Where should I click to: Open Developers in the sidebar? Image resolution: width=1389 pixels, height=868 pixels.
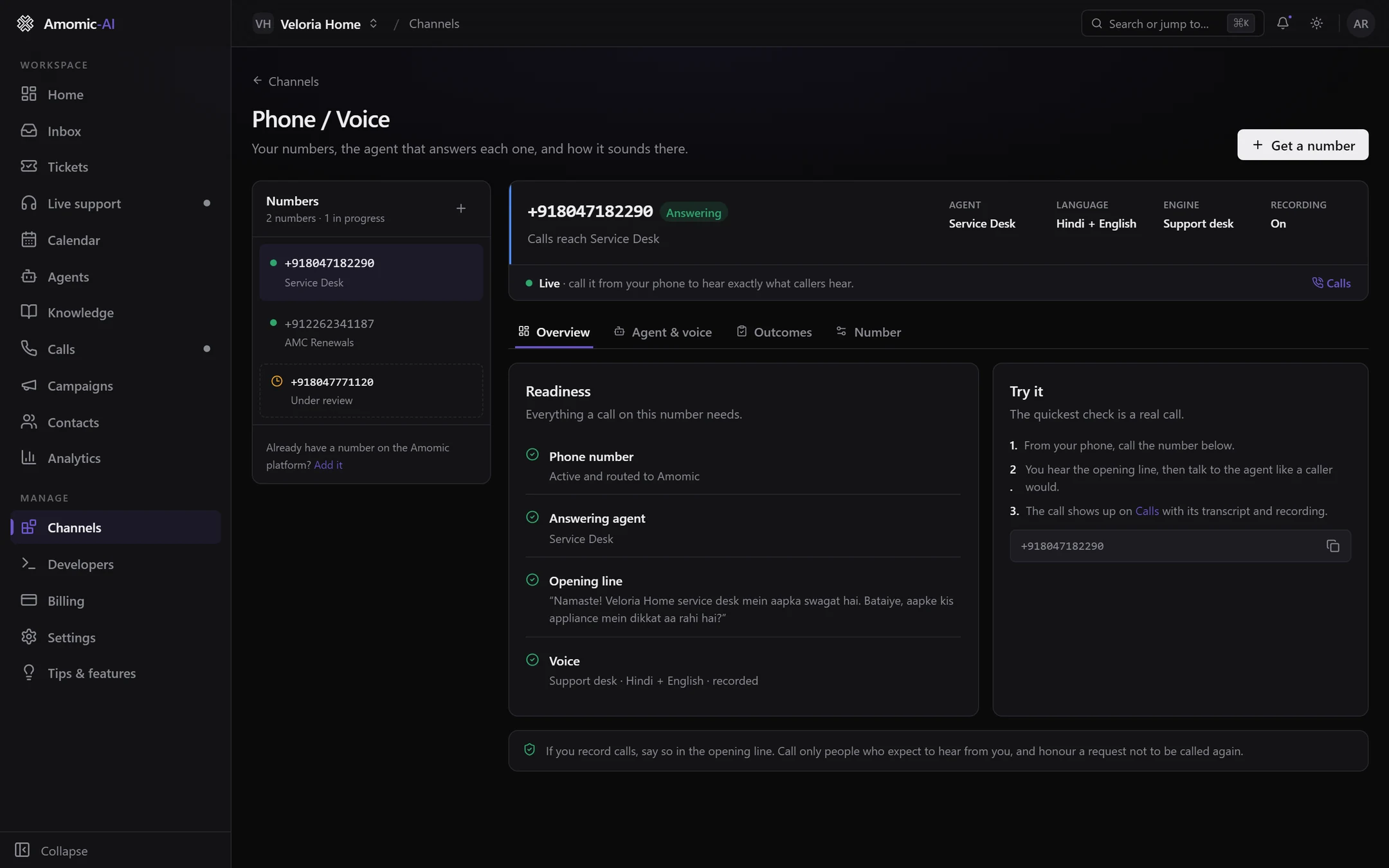tap(116, 564)
